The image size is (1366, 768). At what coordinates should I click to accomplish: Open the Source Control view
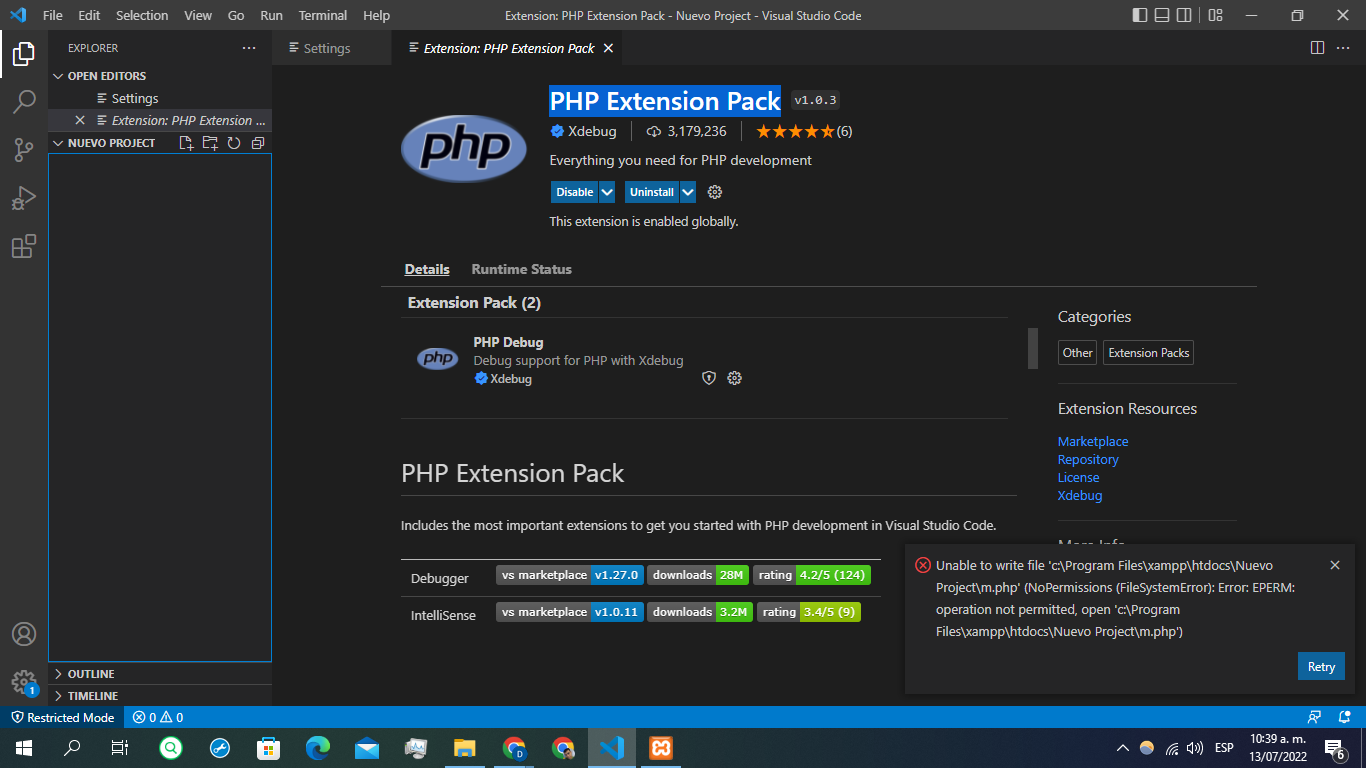[24, 150]
